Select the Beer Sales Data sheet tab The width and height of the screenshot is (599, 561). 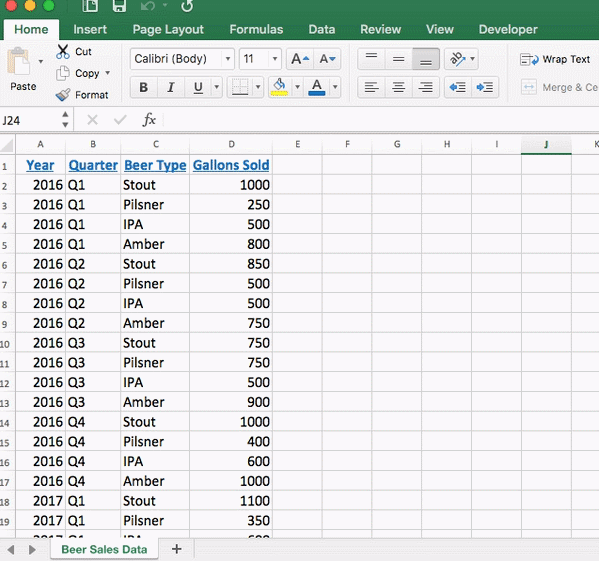[104, 549]
